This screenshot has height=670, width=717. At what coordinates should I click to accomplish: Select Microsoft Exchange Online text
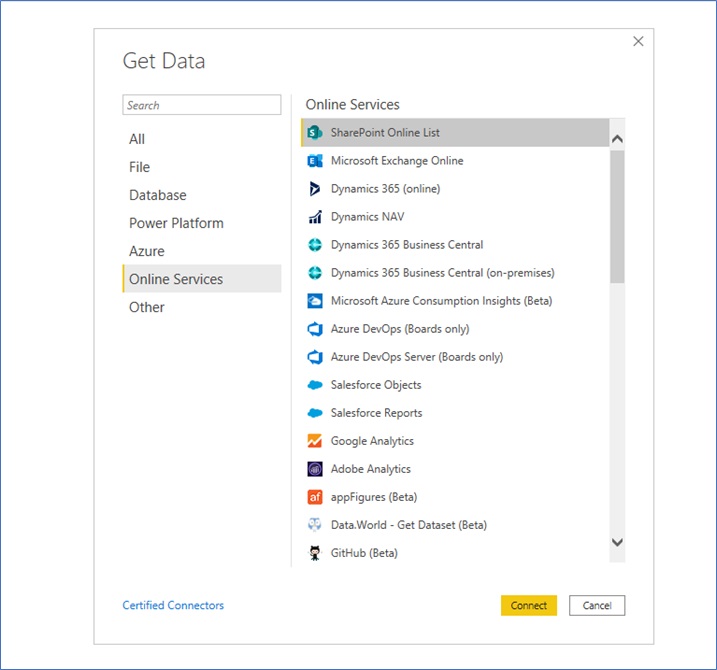coord(397,161)
